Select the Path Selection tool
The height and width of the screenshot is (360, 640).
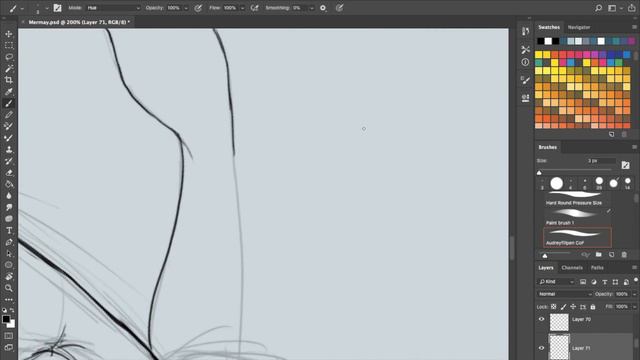pos(9,253)
